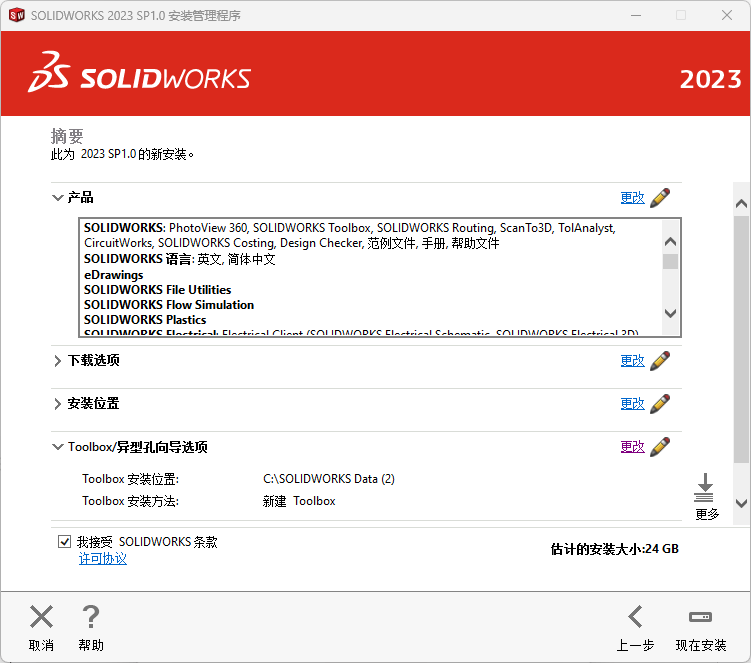Click the products list scrollbar thumb
This screenshot has height=663, width=751.
pos(671,262)
